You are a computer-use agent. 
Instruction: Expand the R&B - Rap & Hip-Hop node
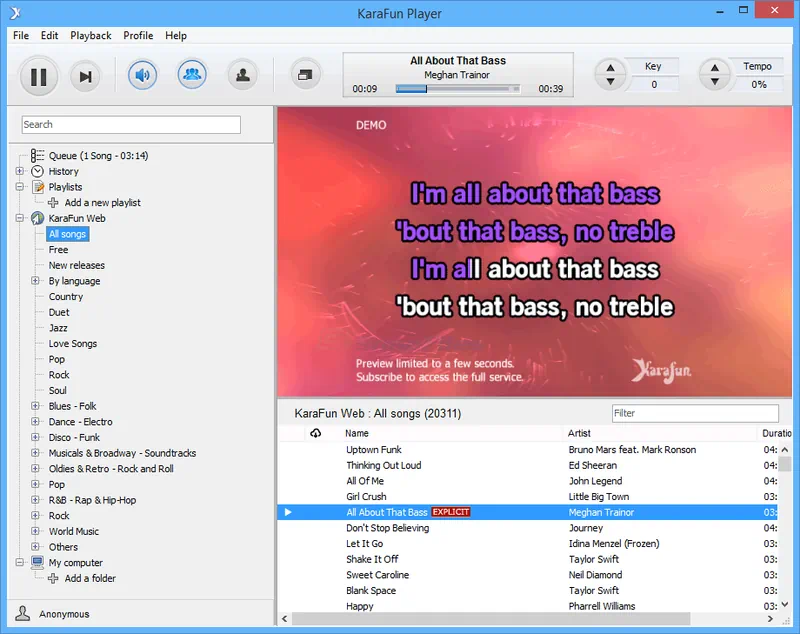(35, 500)
